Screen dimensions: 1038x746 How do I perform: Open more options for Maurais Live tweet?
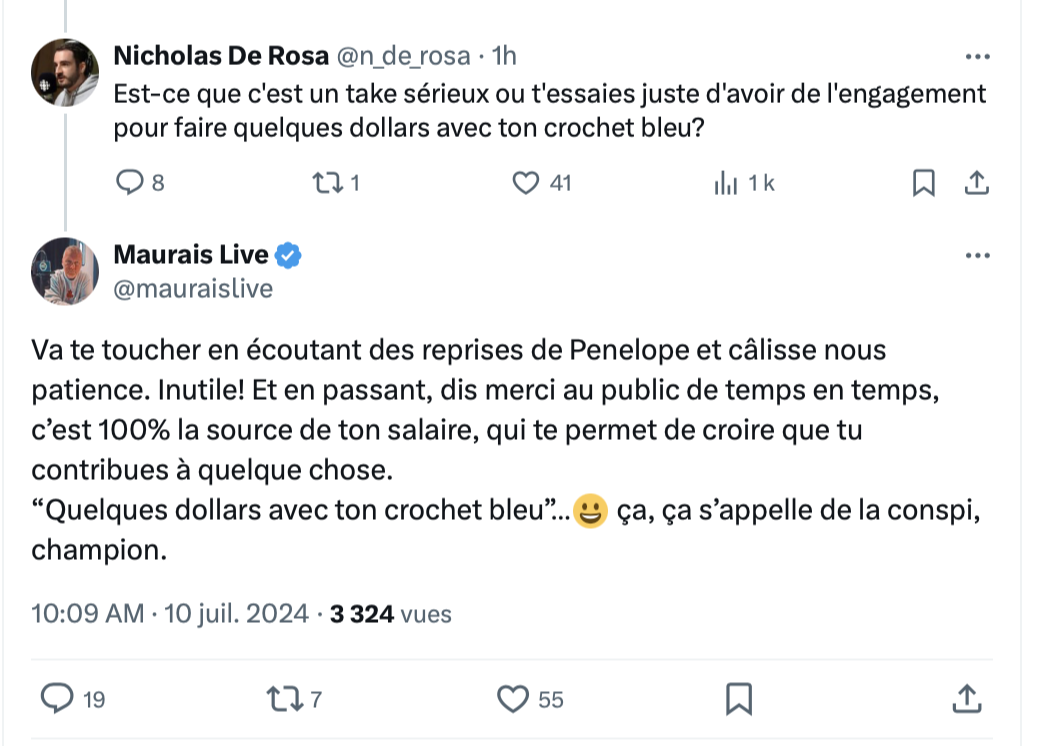click(x=977, y=255)
